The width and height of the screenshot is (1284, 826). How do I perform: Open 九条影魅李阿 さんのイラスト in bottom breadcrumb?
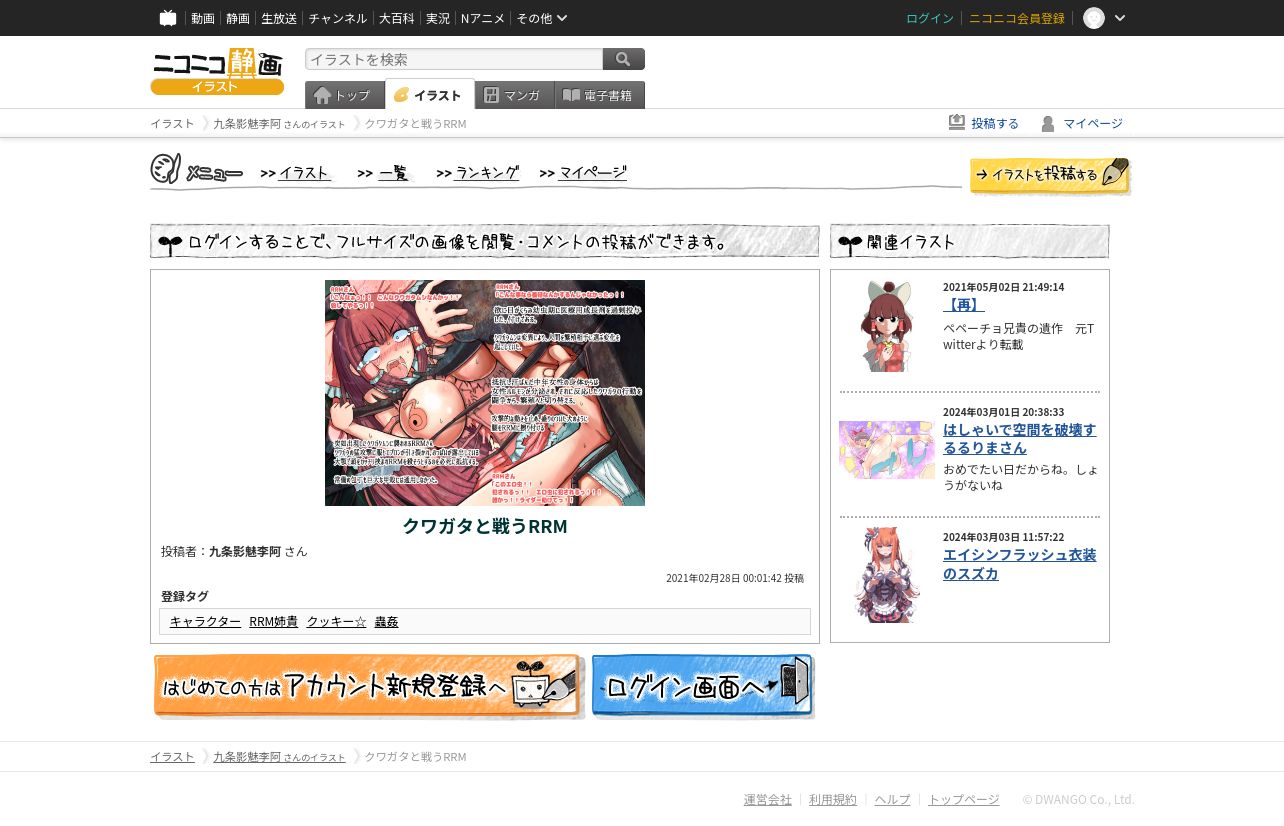coord(279,756)
